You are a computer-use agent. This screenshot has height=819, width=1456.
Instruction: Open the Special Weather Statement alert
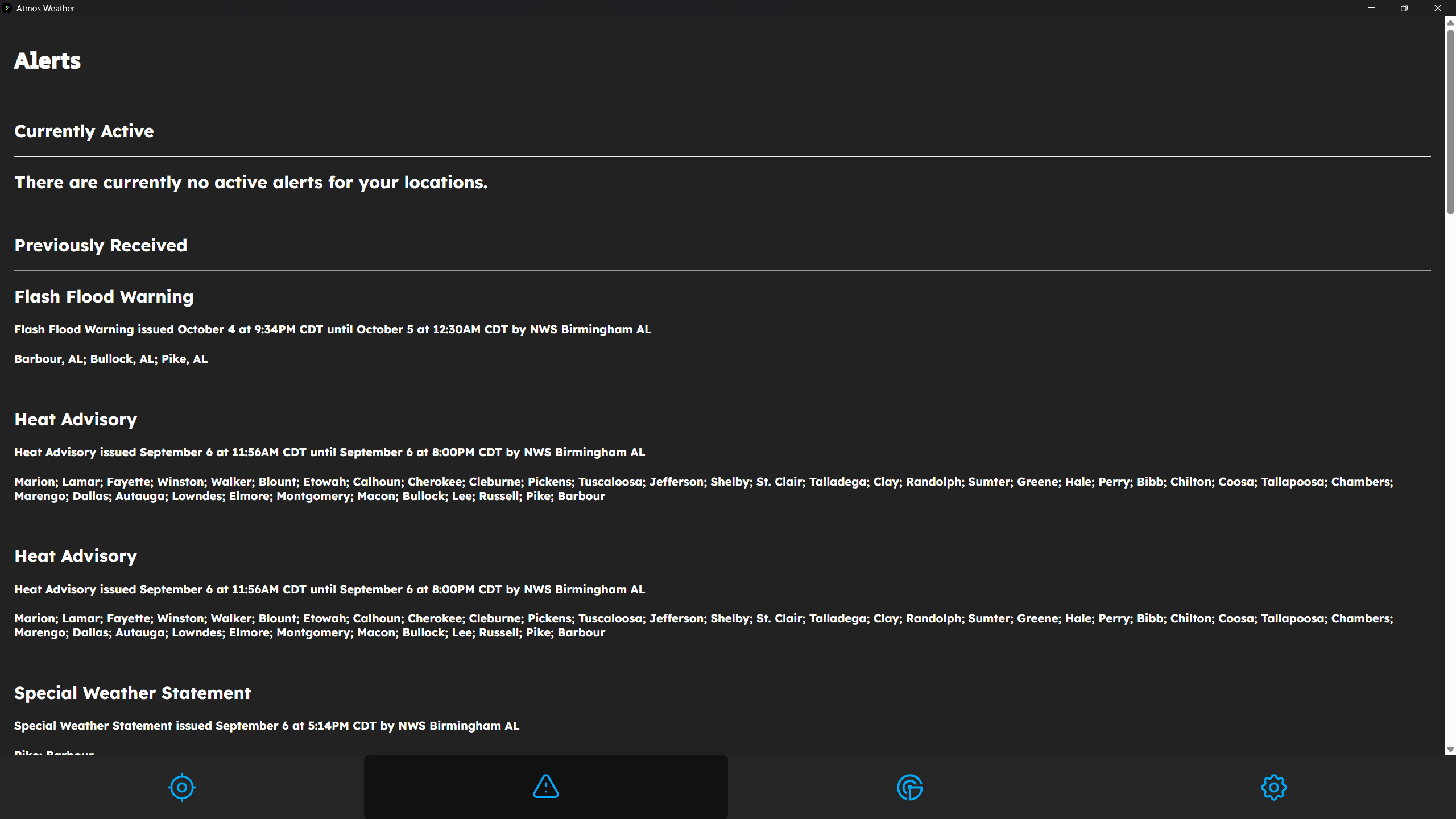[133, 693]
